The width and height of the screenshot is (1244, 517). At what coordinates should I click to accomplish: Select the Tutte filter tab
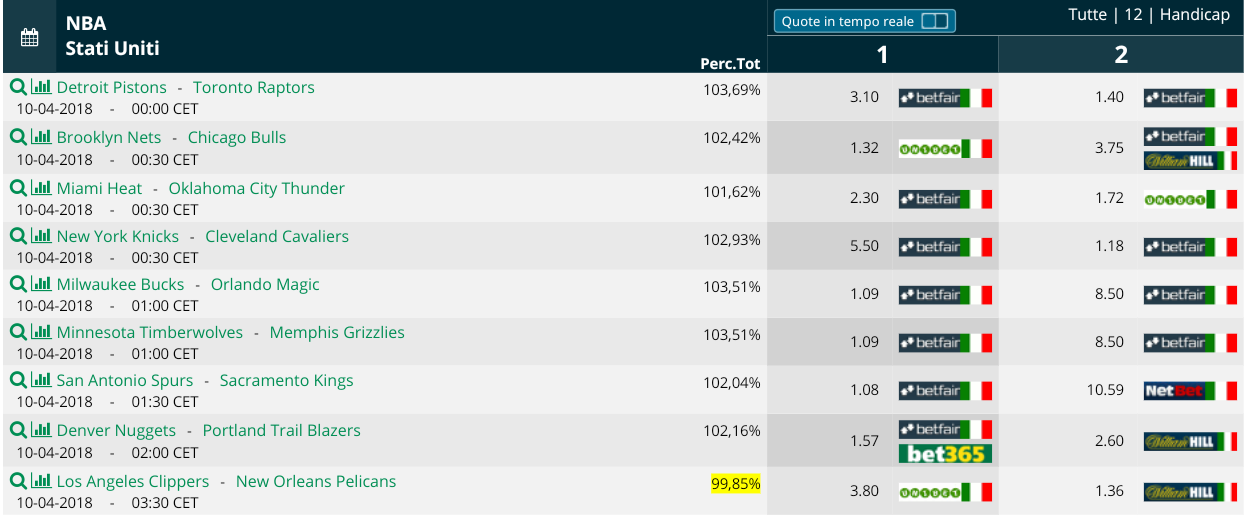click(x=1087, y=15)
